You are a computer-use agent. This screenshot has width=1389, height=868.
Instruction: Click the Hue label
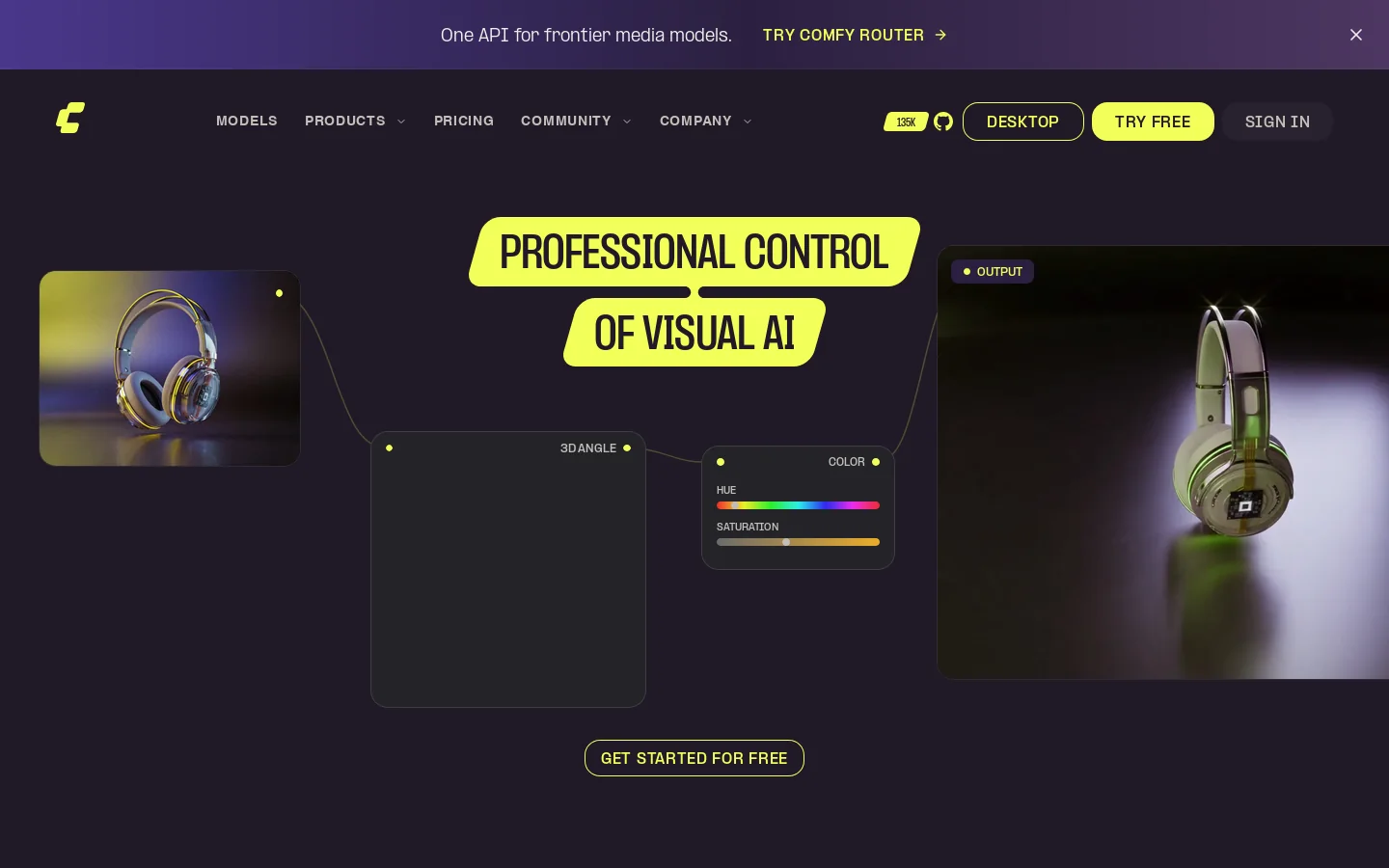point(726,490)
